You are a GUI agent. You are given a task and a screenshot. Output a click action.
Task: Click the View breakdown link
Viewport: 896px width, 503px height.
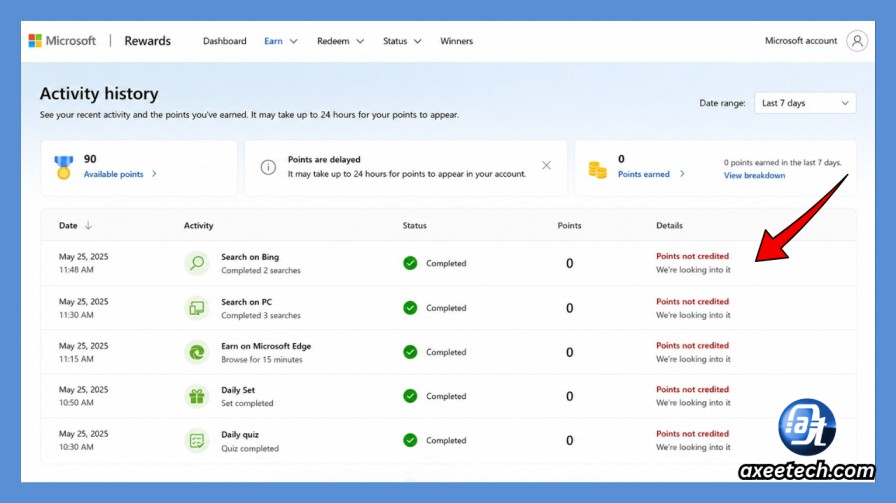754,175
